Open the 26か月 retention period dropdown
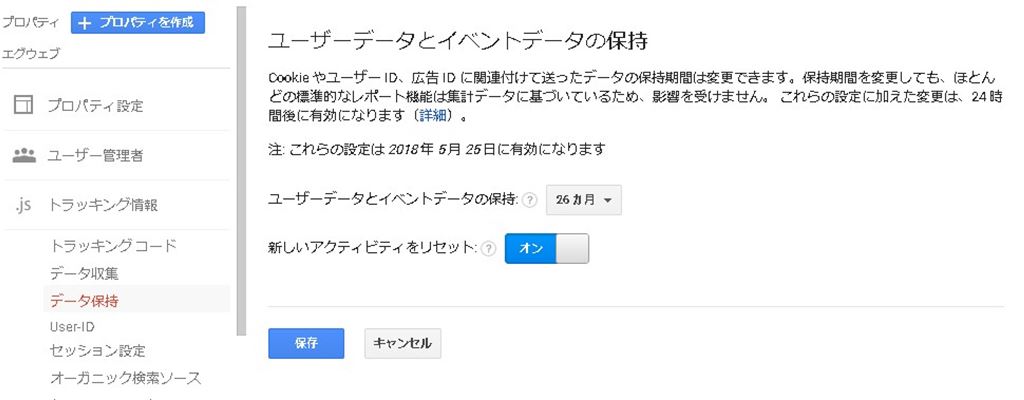 [584, 200]
